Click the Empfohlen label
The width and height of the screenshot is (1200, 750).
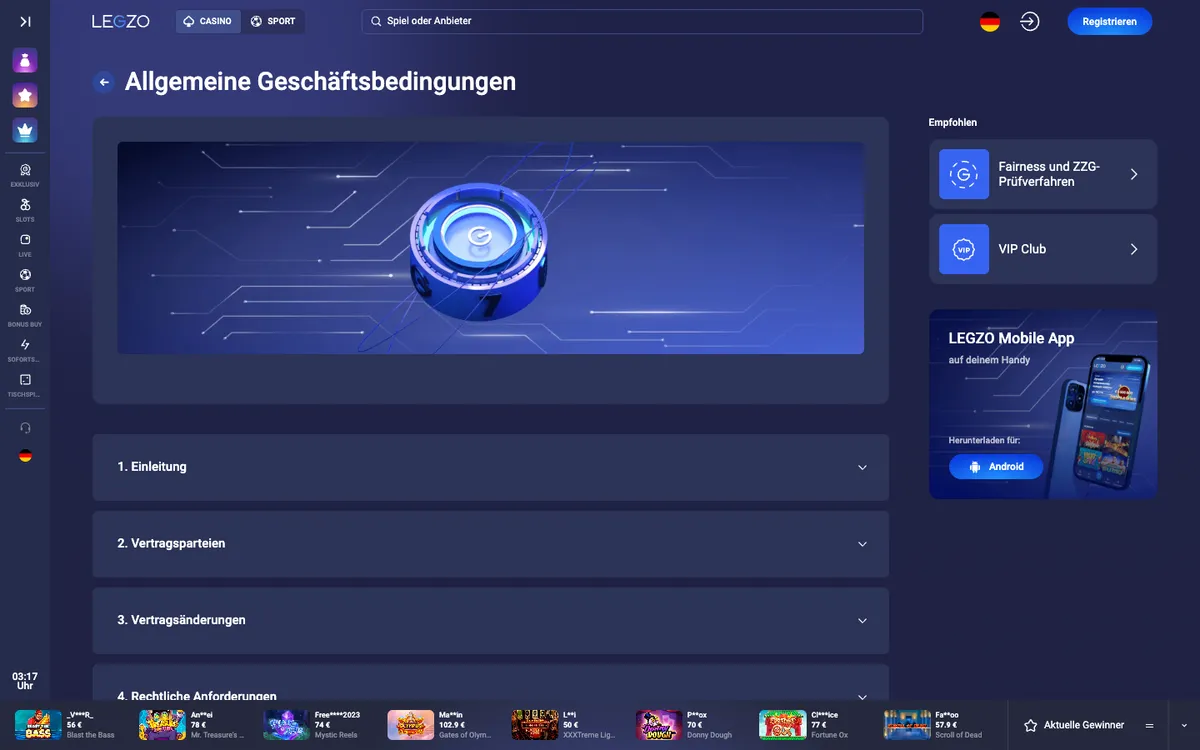coord(953,122)
